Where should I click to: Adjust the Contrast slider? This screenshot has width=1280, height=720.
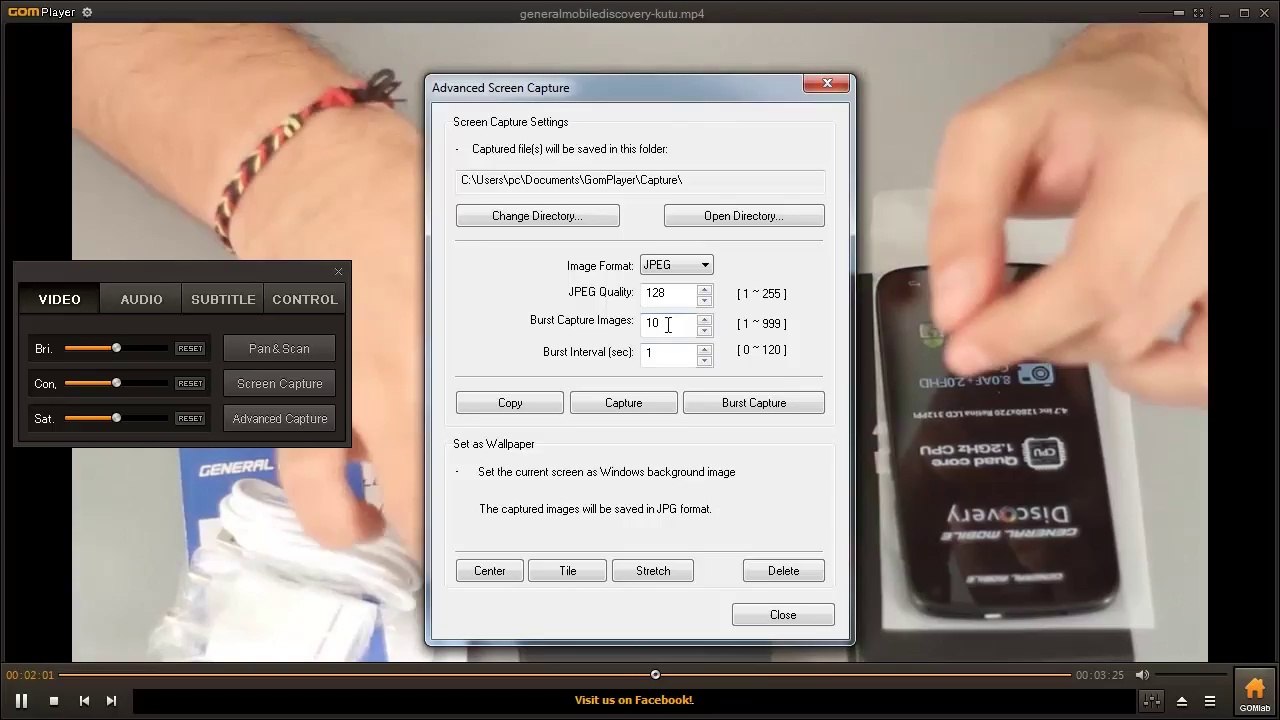(116, 383)
